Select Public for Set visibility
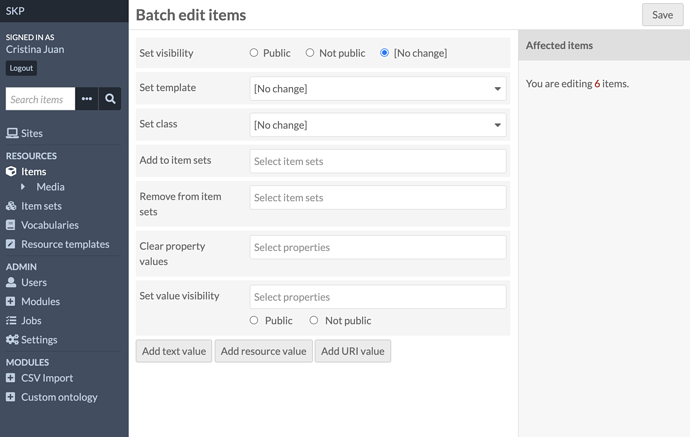 click(254, 53)
